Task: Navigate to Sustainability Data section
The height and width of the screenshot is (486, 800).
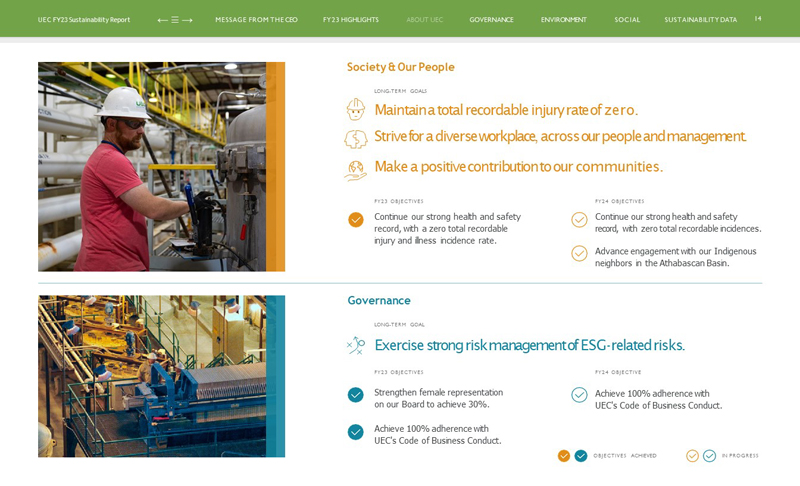Action: (700, 20)
